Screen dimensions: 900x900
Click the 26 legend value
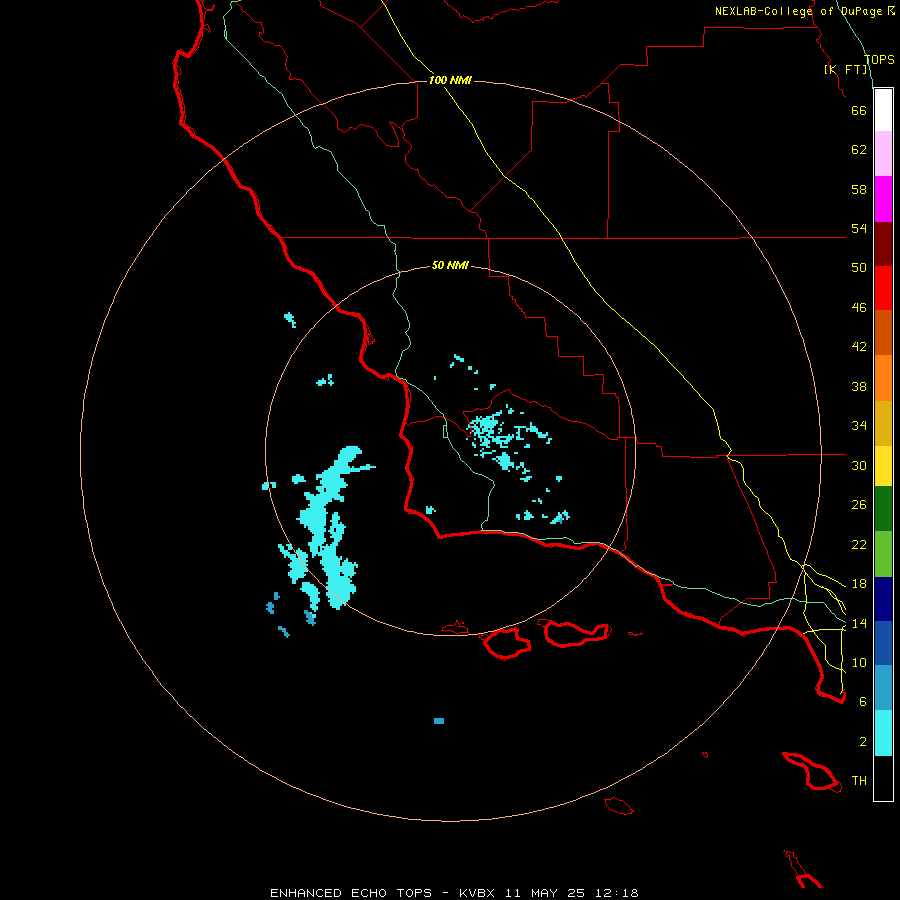click(x=859, y=505)
